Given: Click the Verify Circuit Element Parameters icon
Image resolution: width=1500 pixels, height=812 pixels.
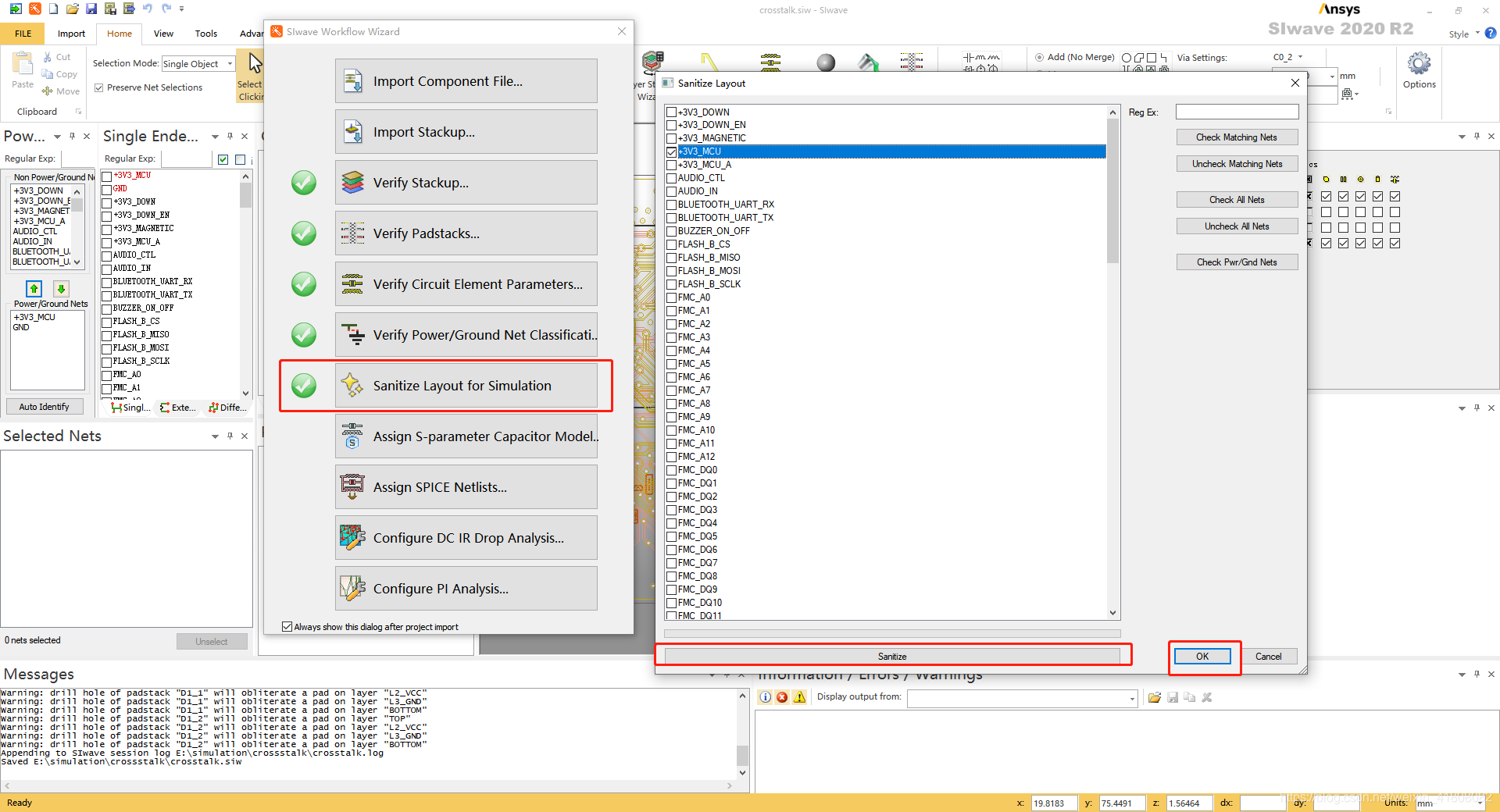Looking at the screenshot, I should pos(353,284).
